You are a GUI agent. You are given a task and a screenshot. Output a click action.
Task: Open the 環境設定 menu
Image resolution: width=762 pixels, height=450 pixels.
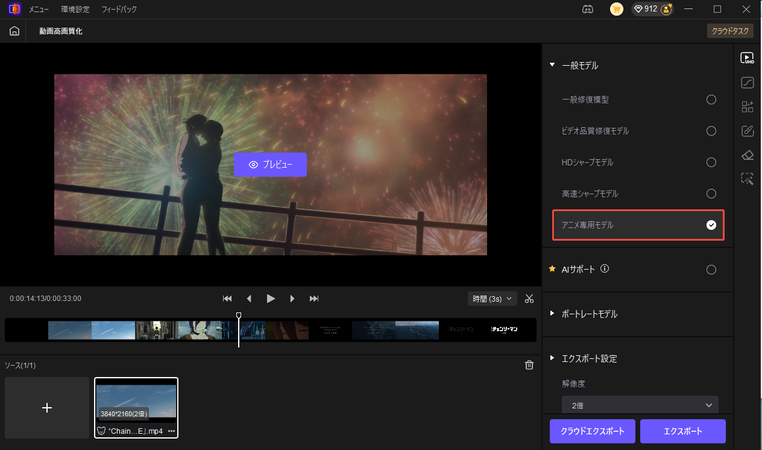click(75, 9)
